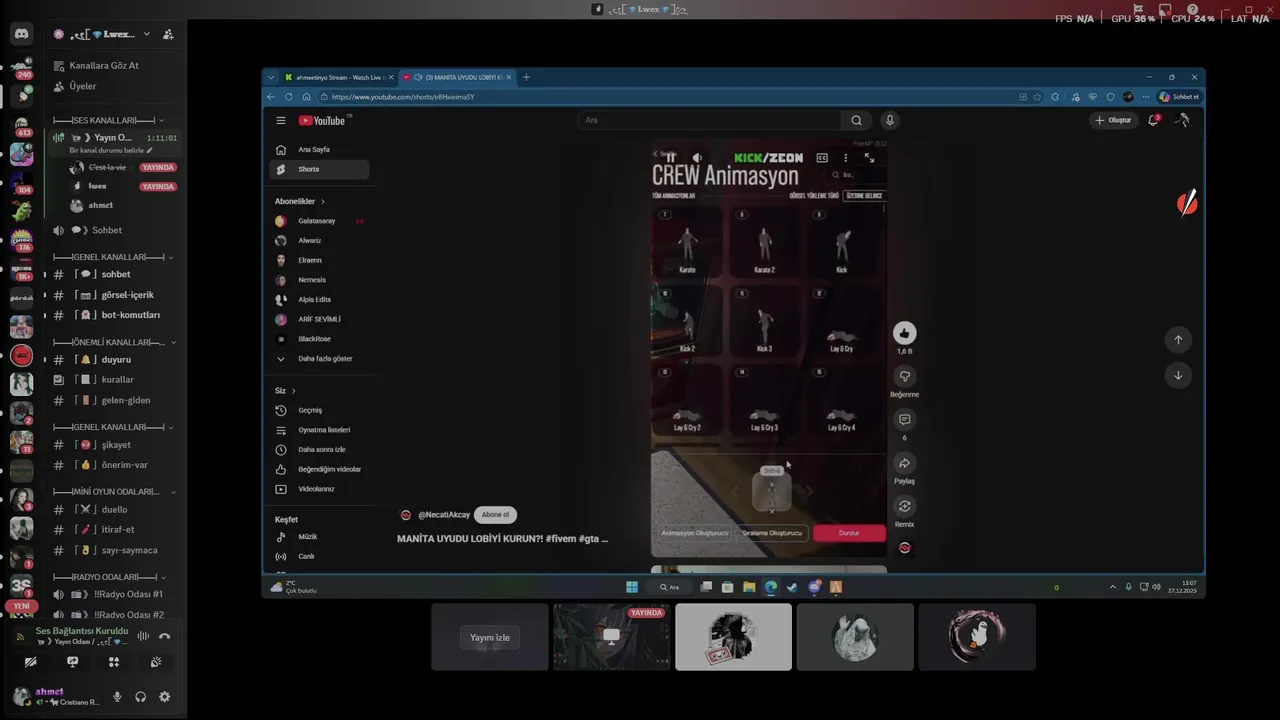Open Shorts in YouTube sidebar

319,169
